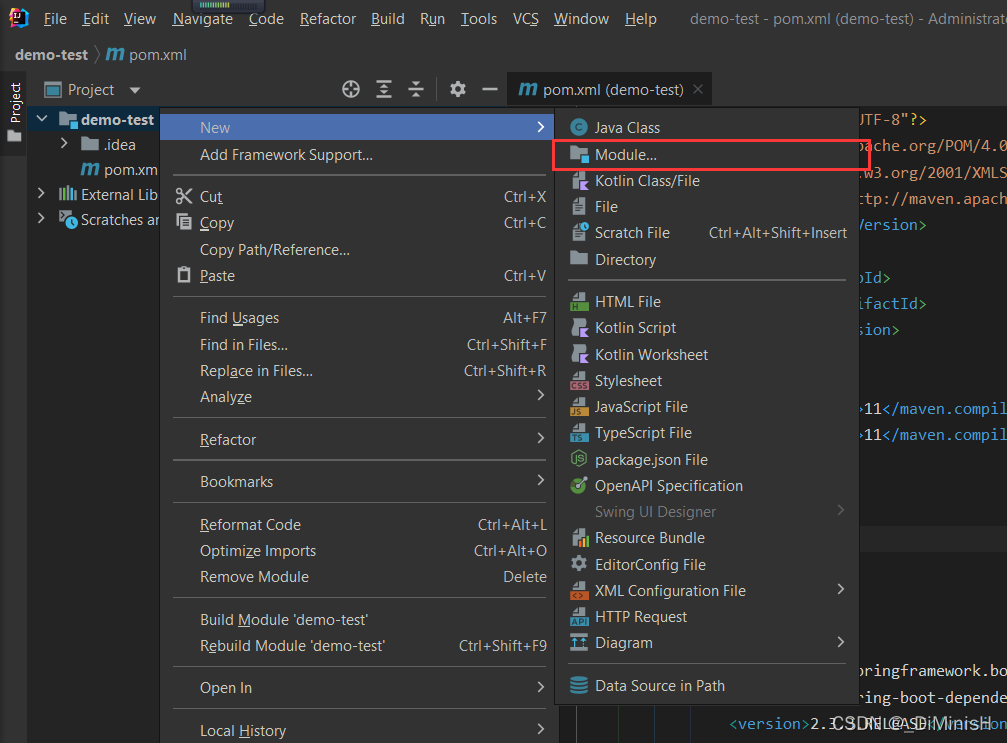Choose Replace in Files...
This screenshot has width=1007, height=743.
359,371
